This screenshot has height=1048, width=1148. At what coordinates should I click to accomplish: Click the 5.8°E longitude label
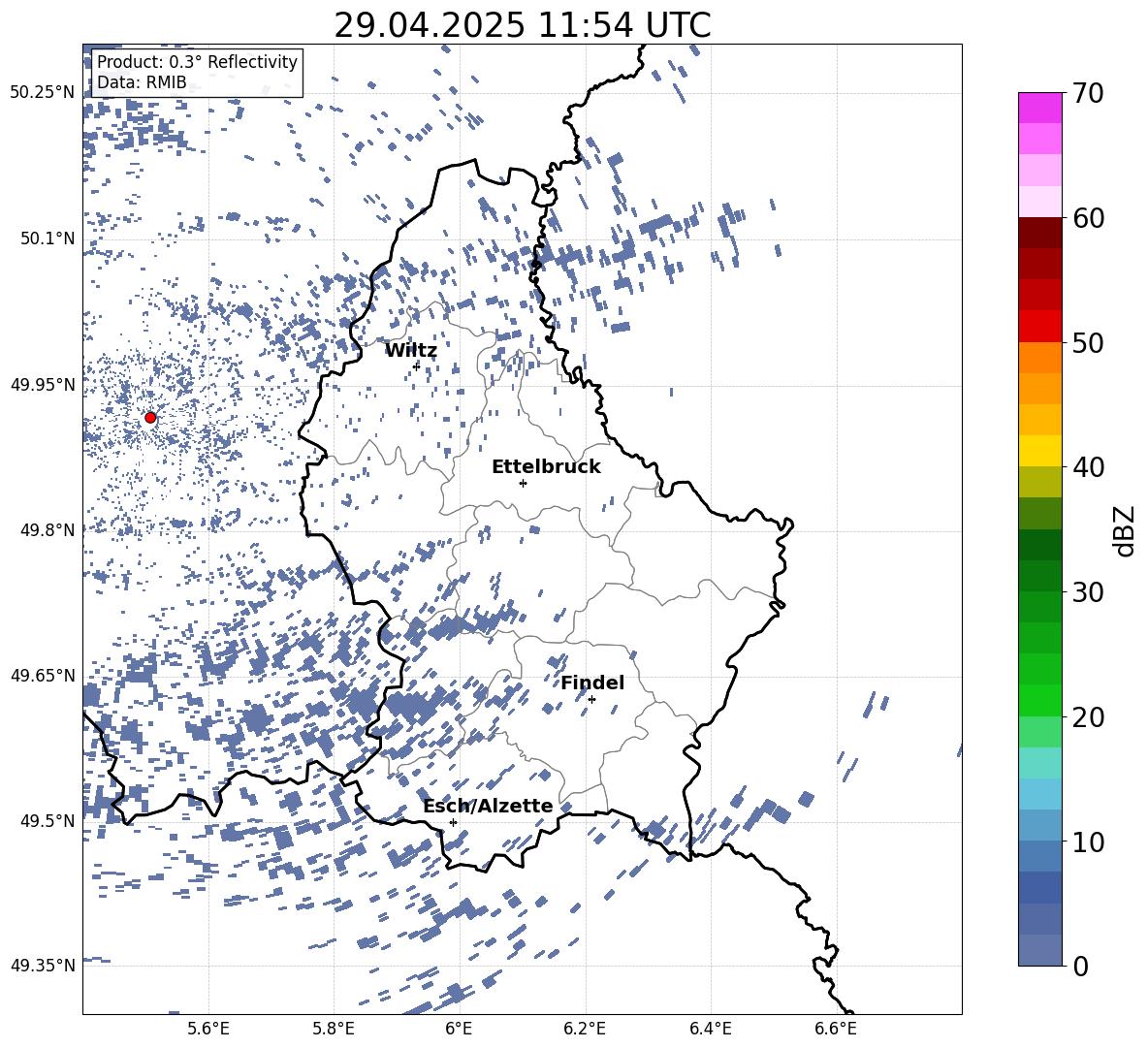point(334,1029)
